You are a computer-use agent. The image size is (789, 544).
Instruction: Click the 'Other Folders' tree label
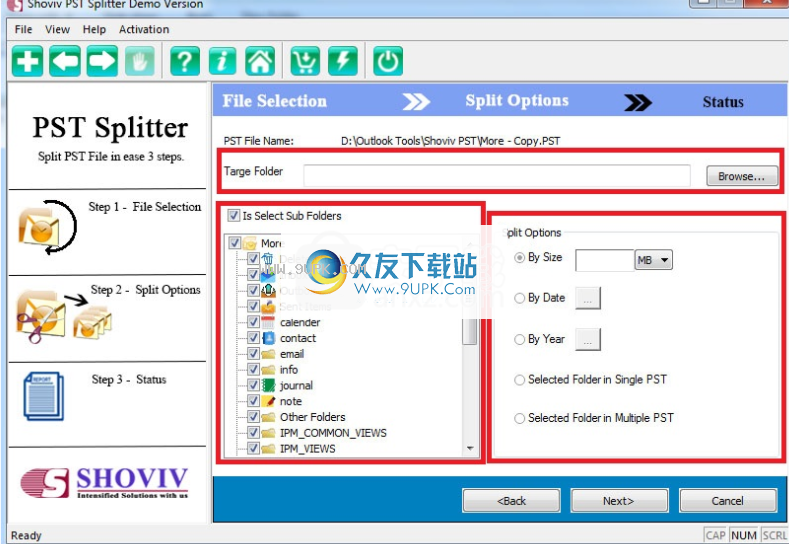click(312, 417)
